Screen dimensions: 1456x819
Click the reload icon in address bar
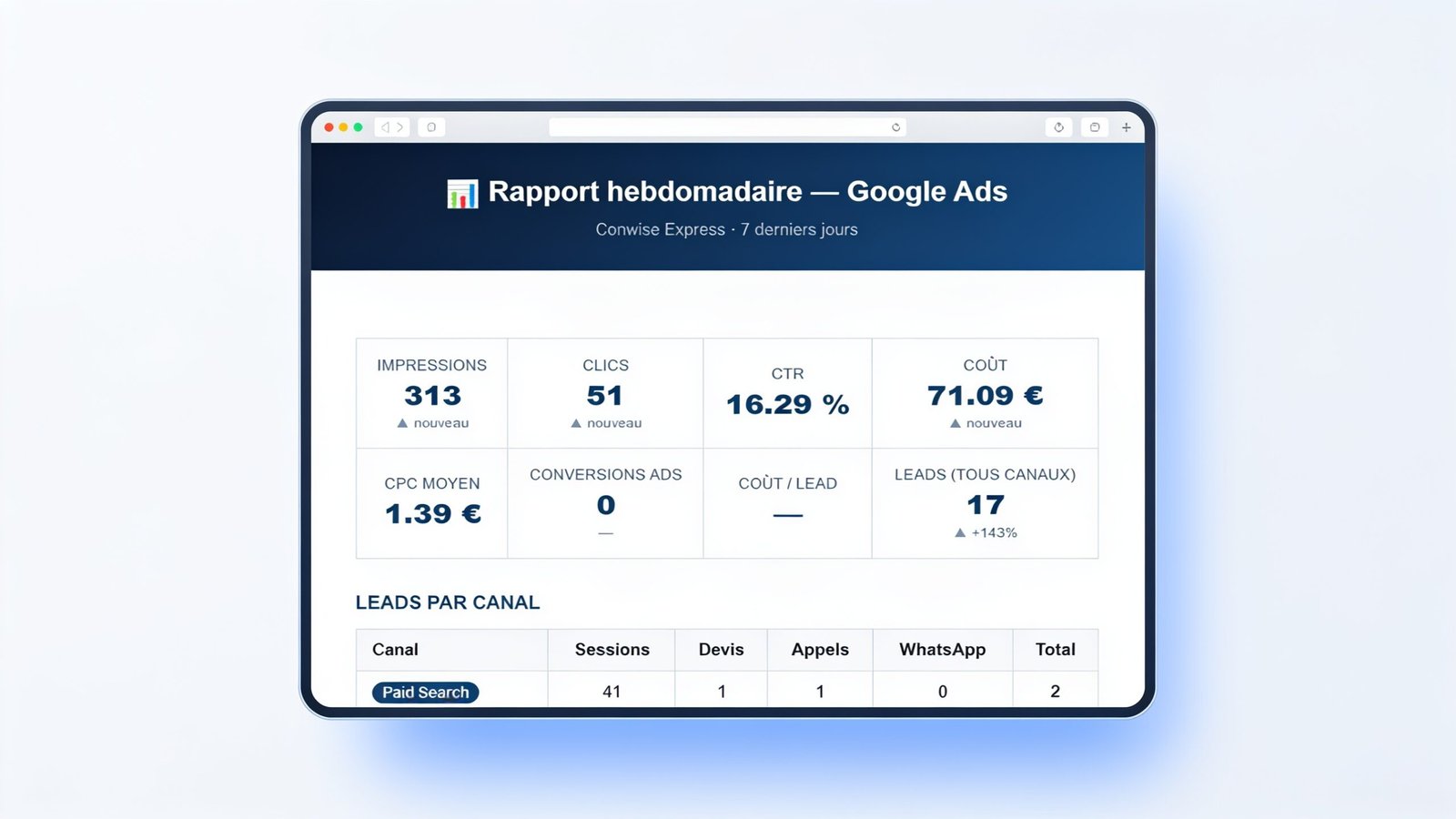pos(895,127)
